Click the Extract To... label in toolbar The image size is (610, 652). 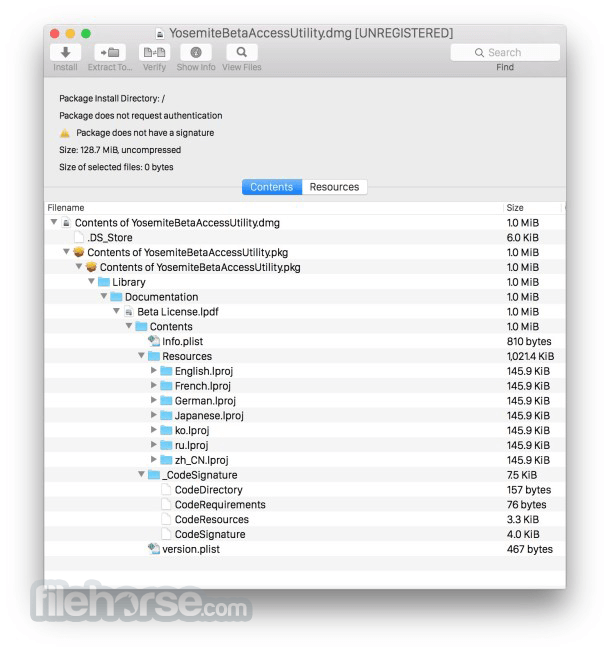(110, 67)
